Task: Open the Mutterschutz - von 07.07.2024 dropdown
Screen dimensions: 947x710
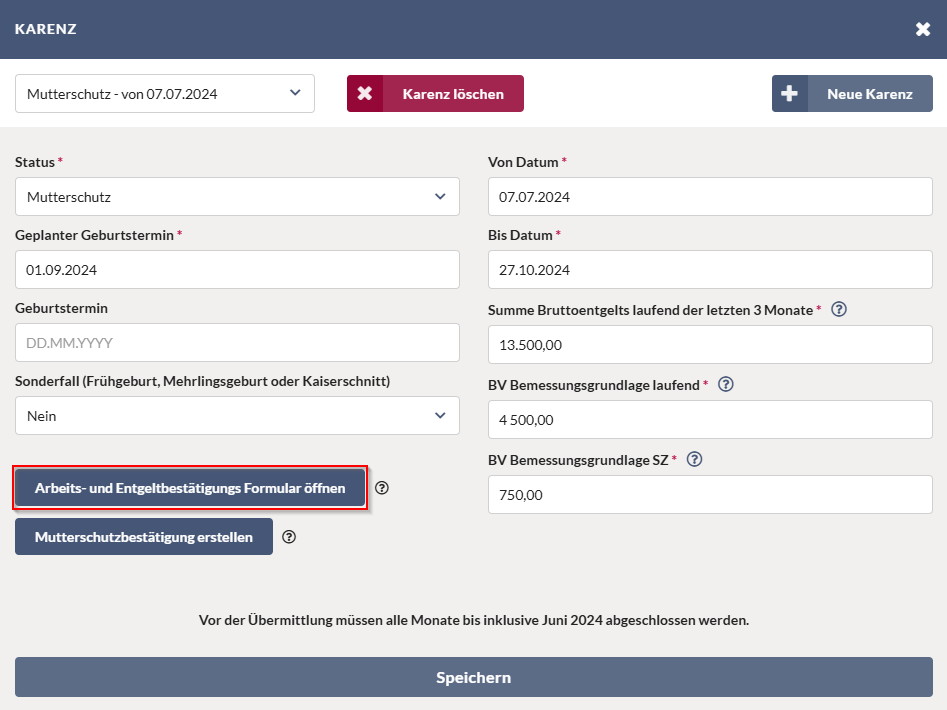Action: [165, 94]
